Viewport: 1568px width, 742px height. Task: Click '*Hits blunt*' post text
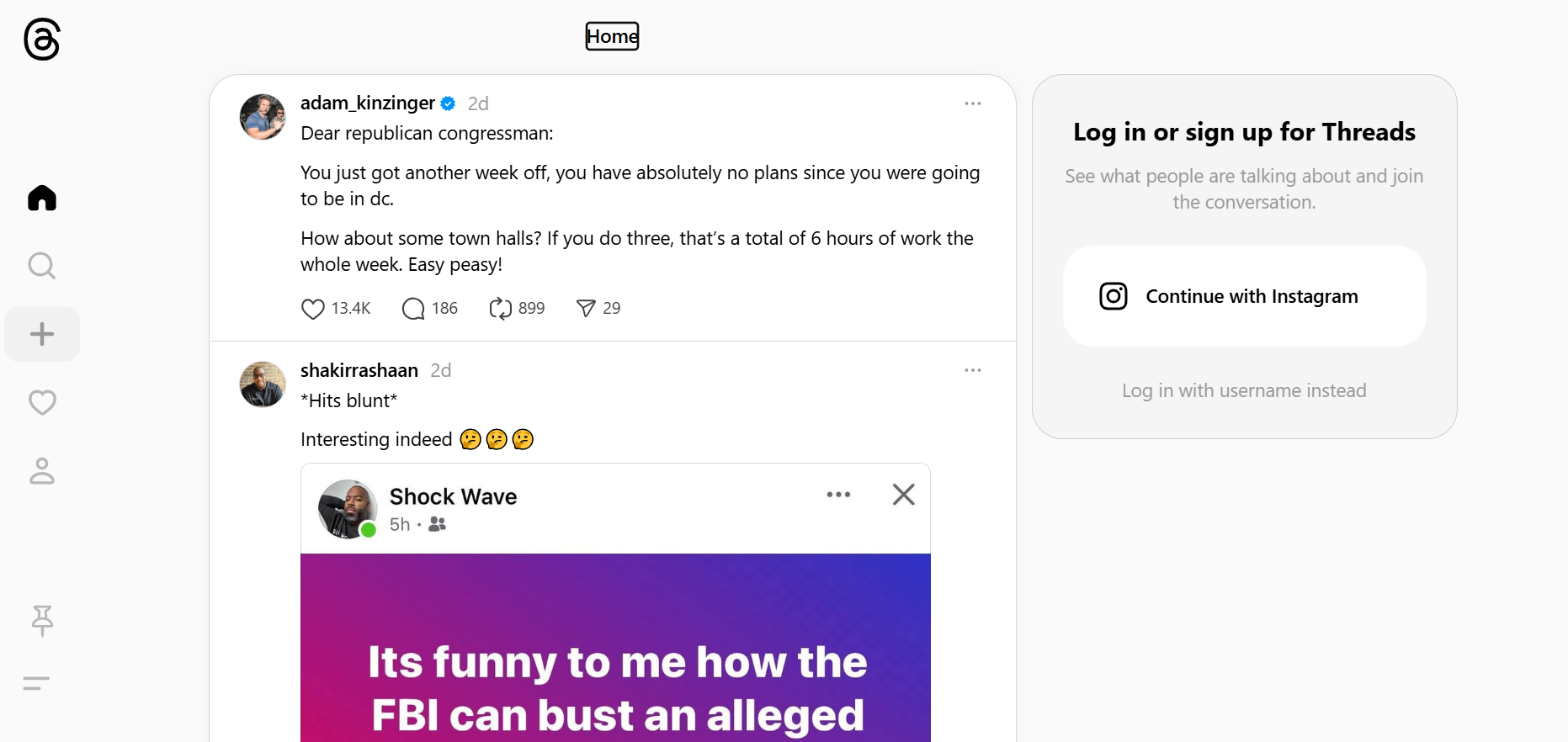pos(348,400)
